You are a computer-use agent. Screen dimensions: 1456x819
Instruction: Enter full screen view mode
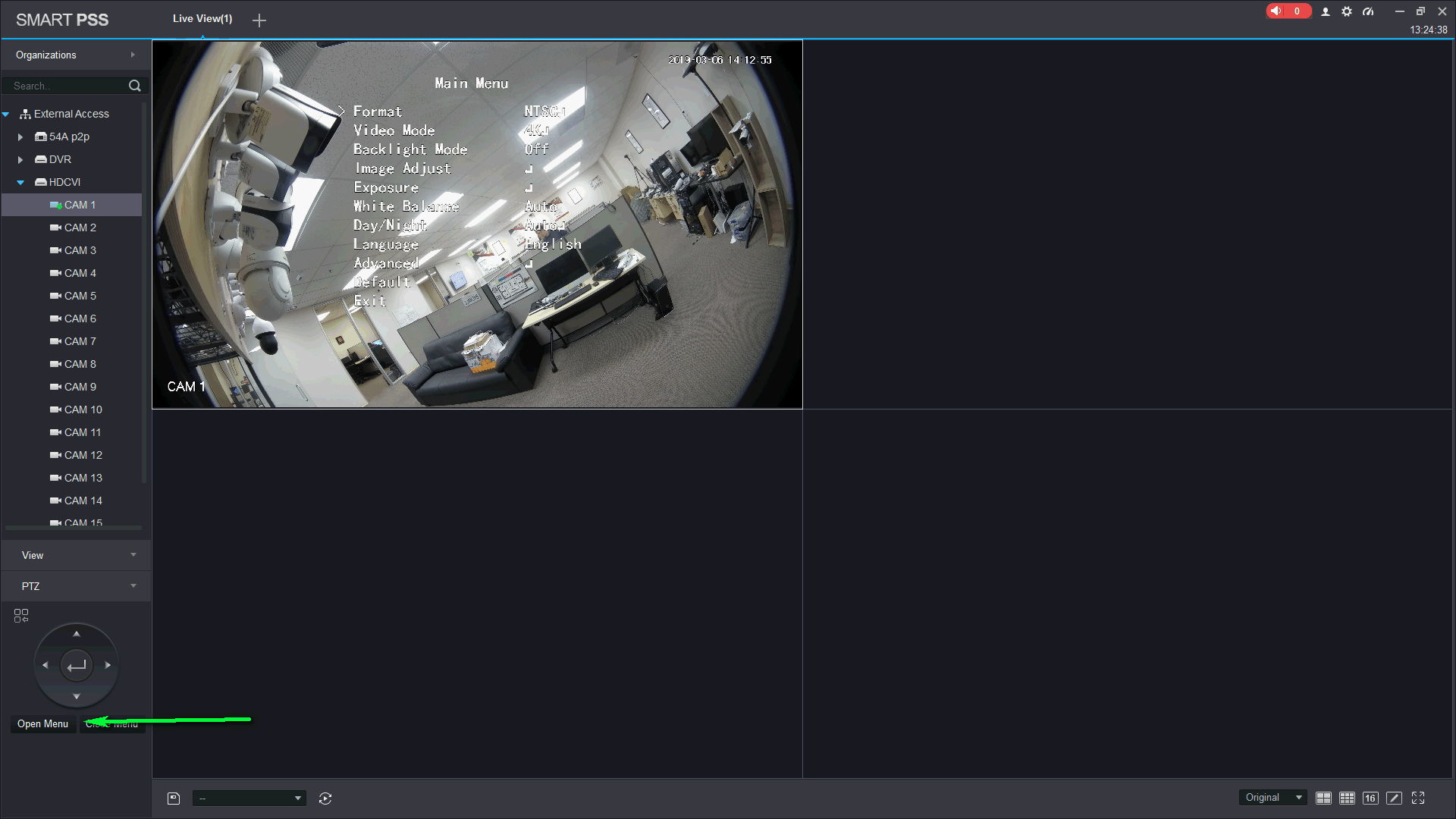coord(1418,798)
